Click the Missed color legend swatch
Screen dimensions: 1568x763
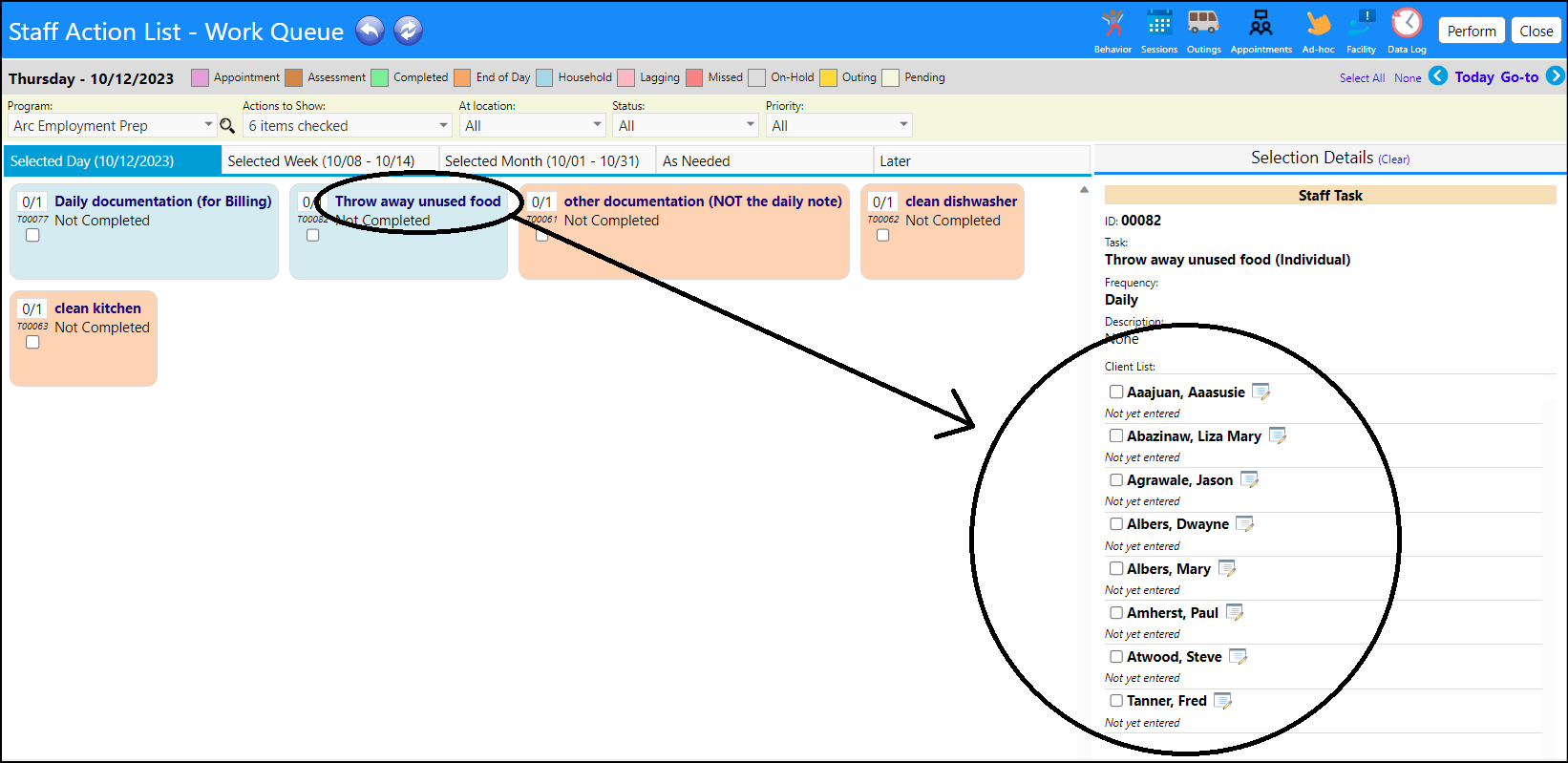tap(694, 77)
